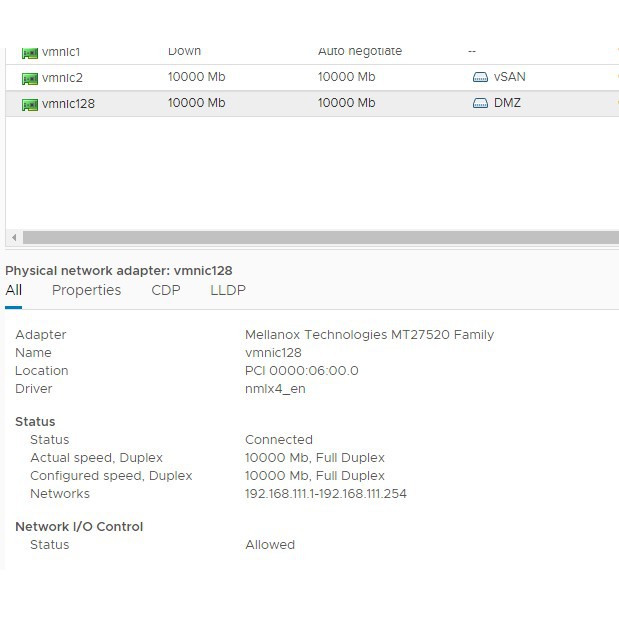Click the vmnic1 network adapter icon

click(x=29, y=52)
